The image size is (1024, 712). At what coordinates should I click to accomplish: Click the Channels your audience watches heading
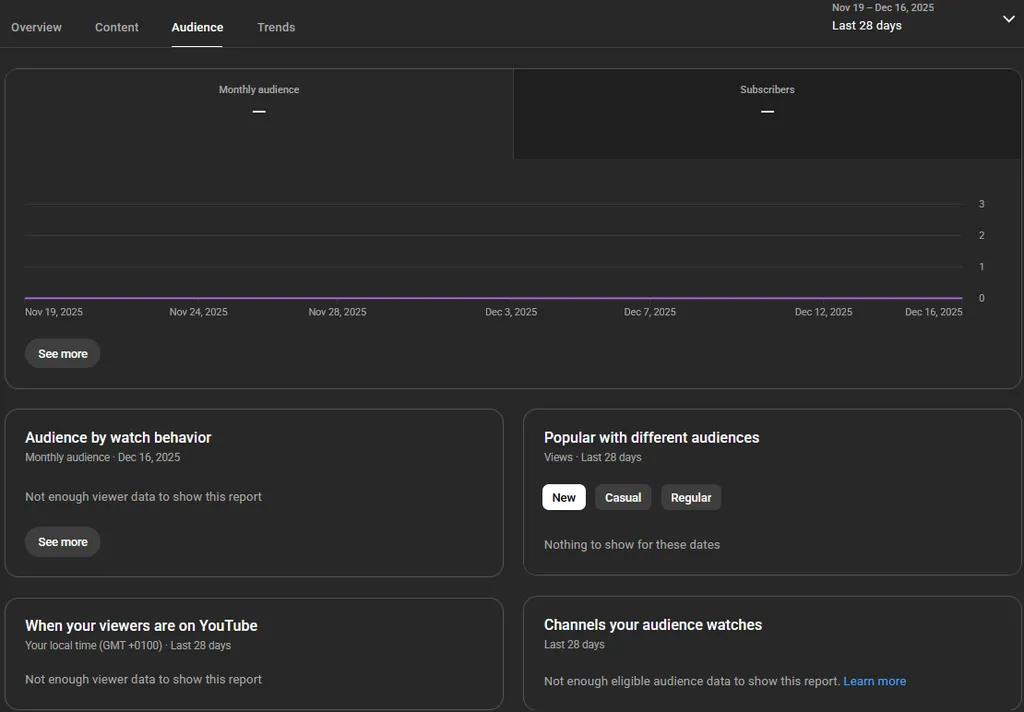[652, 625]
